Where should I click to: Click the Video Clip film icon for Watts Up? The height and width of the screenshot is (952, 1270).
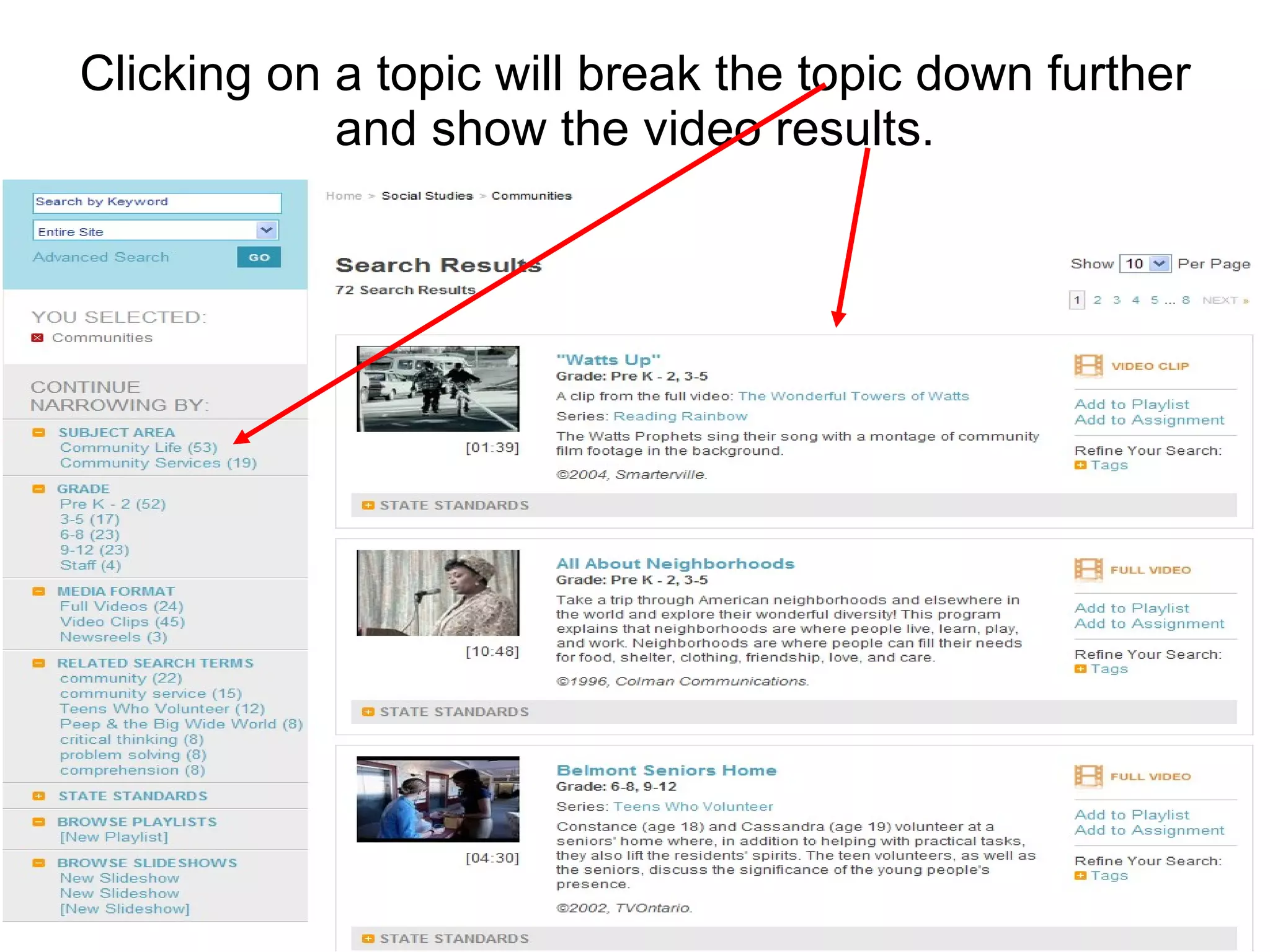(x=1088, y=366)
